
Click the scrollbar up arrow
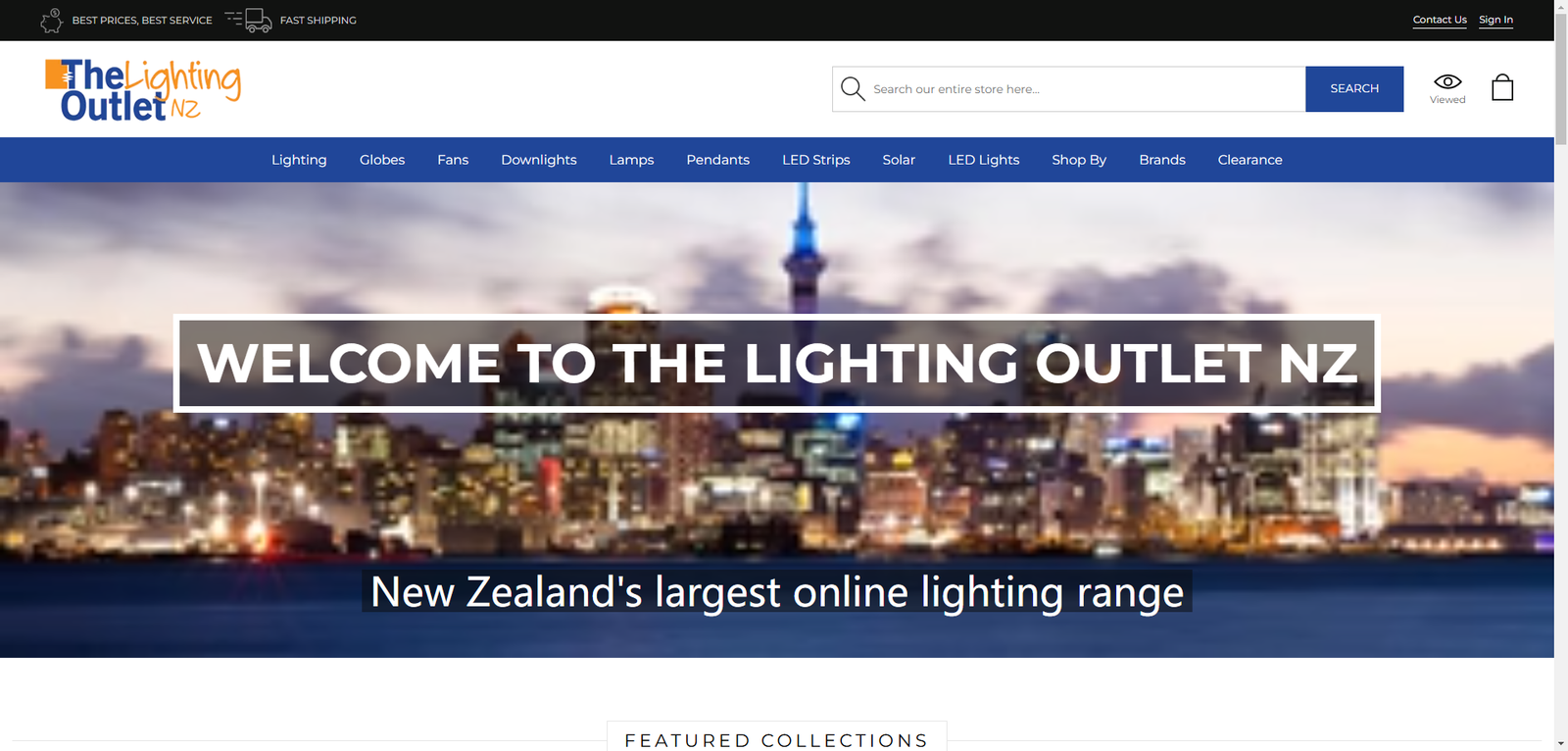point(1561,7)
